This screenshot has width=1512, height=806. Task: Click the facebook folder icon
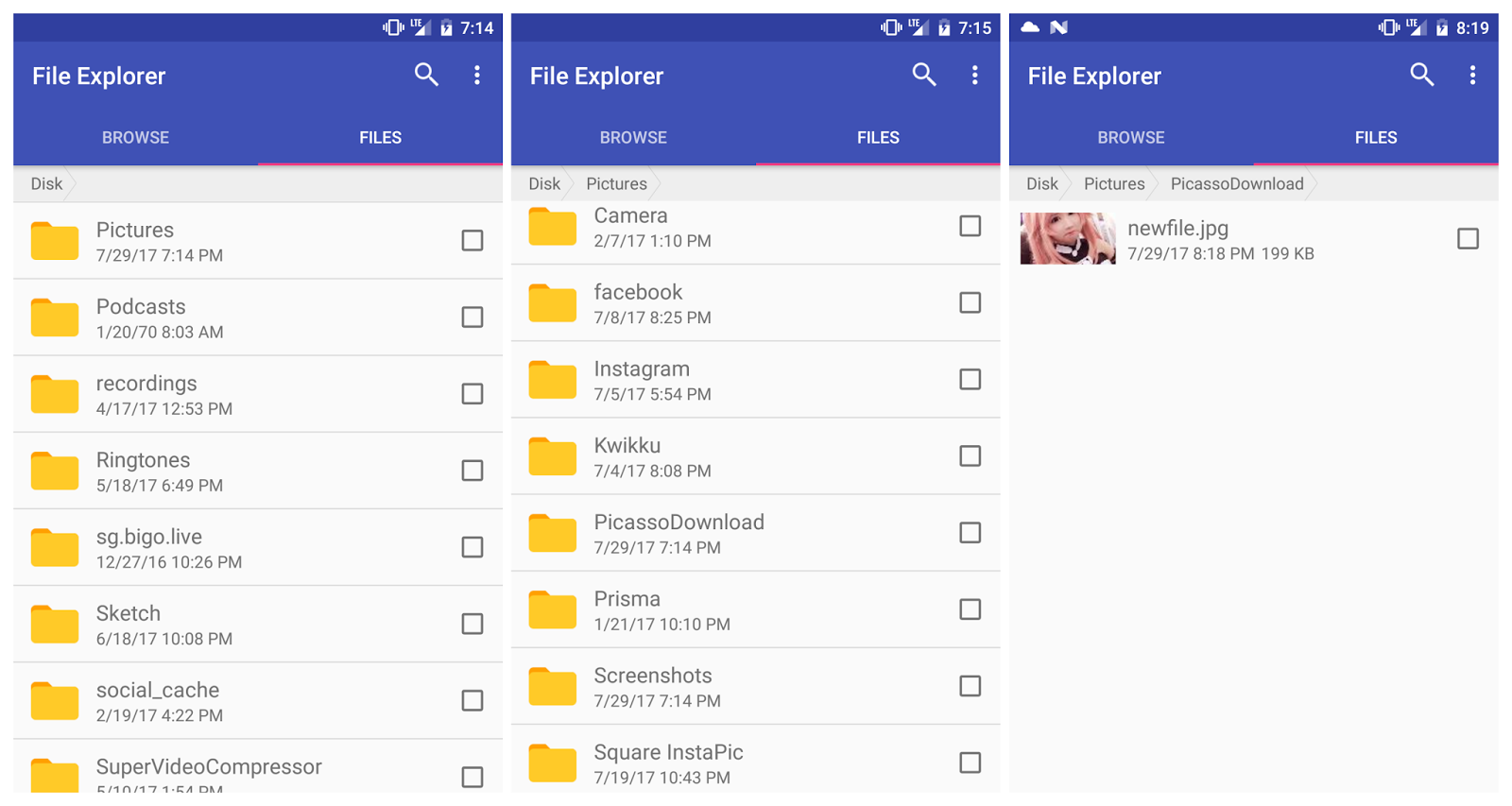click(552, 303)
